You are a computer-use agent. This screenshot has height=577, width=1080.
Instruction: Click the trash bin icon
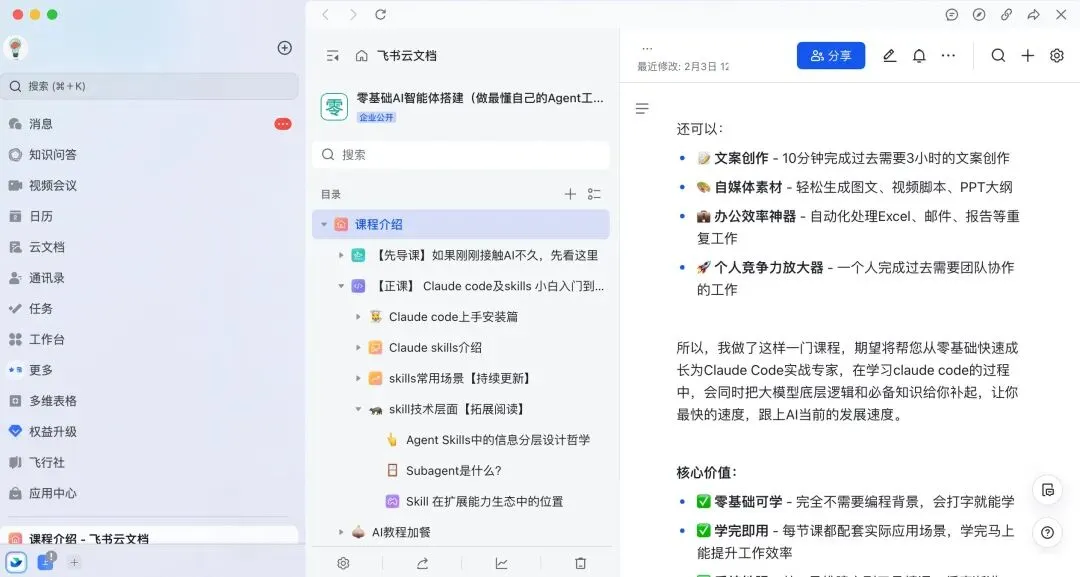click(581, 563)
